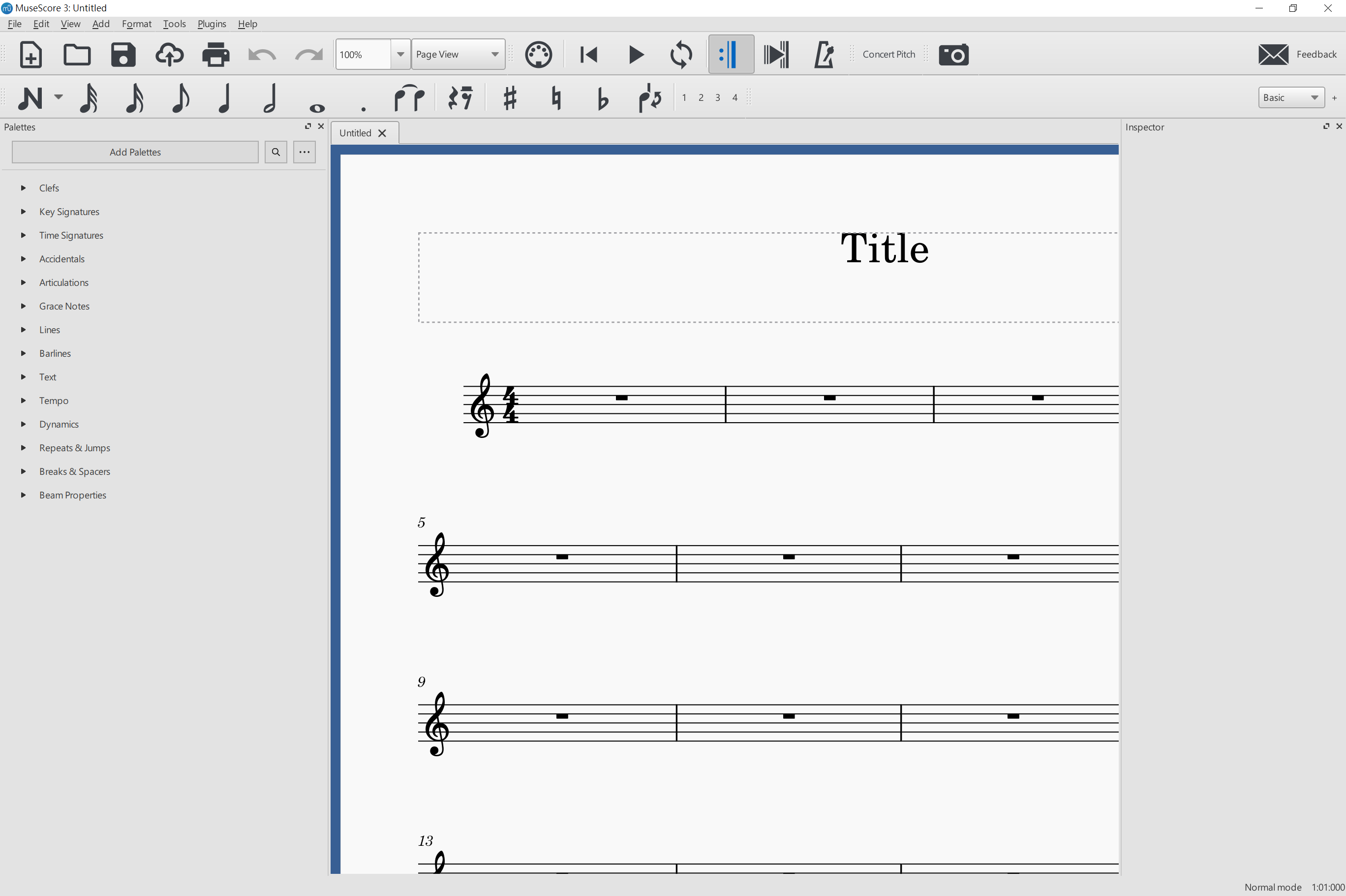Flip direction tool icon
The height and width of the screenshot is (896, 1346).
click(649, 98)
